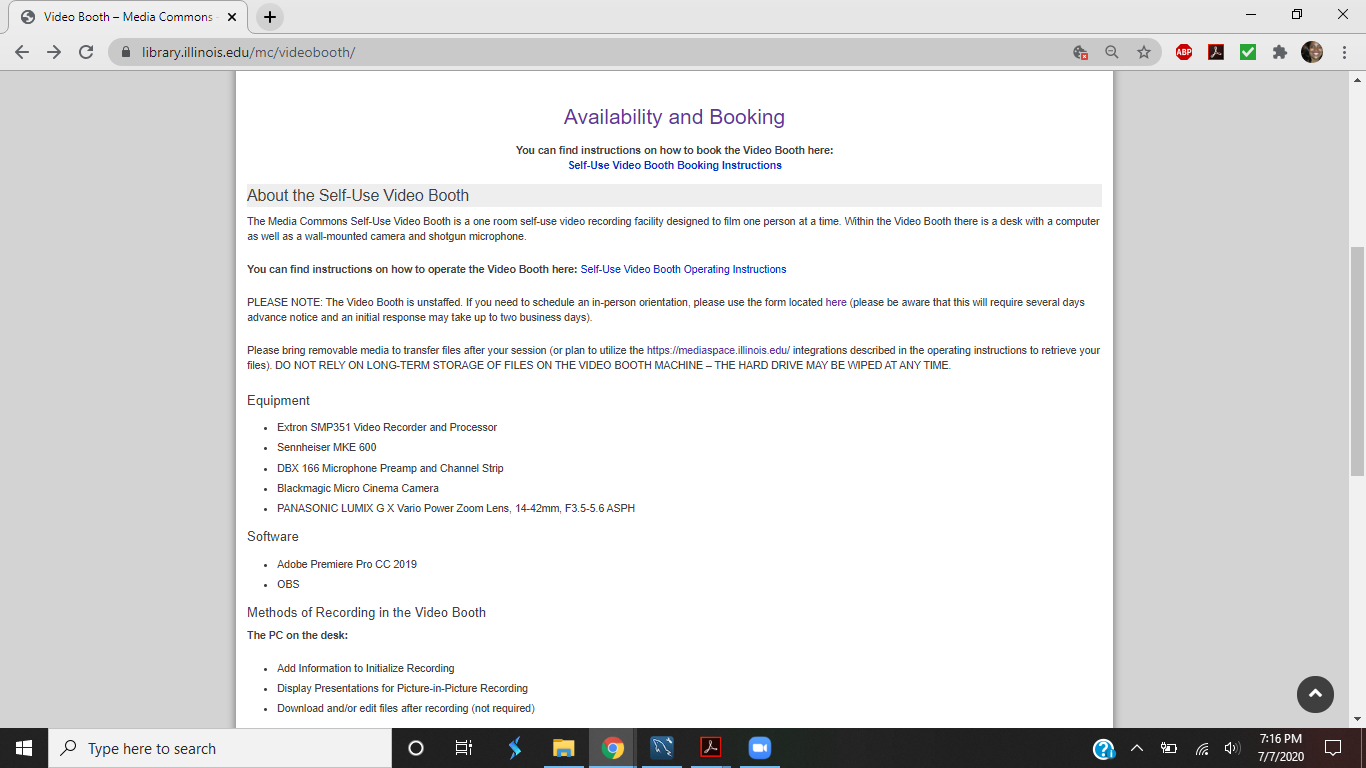Viewport: 1366px width, 768px height.
Task: Switch to Google Chrome on the taskbar
Action: point(613,748)
